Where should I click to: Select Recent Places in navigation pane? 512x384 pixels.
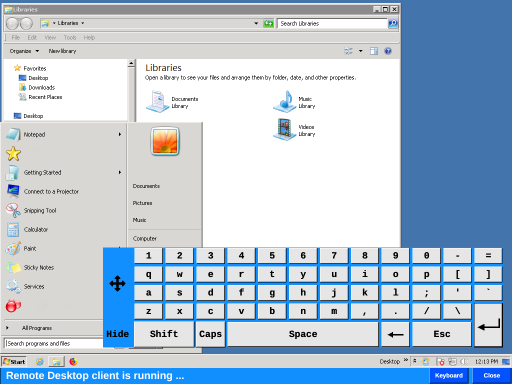tap(45, 97)
